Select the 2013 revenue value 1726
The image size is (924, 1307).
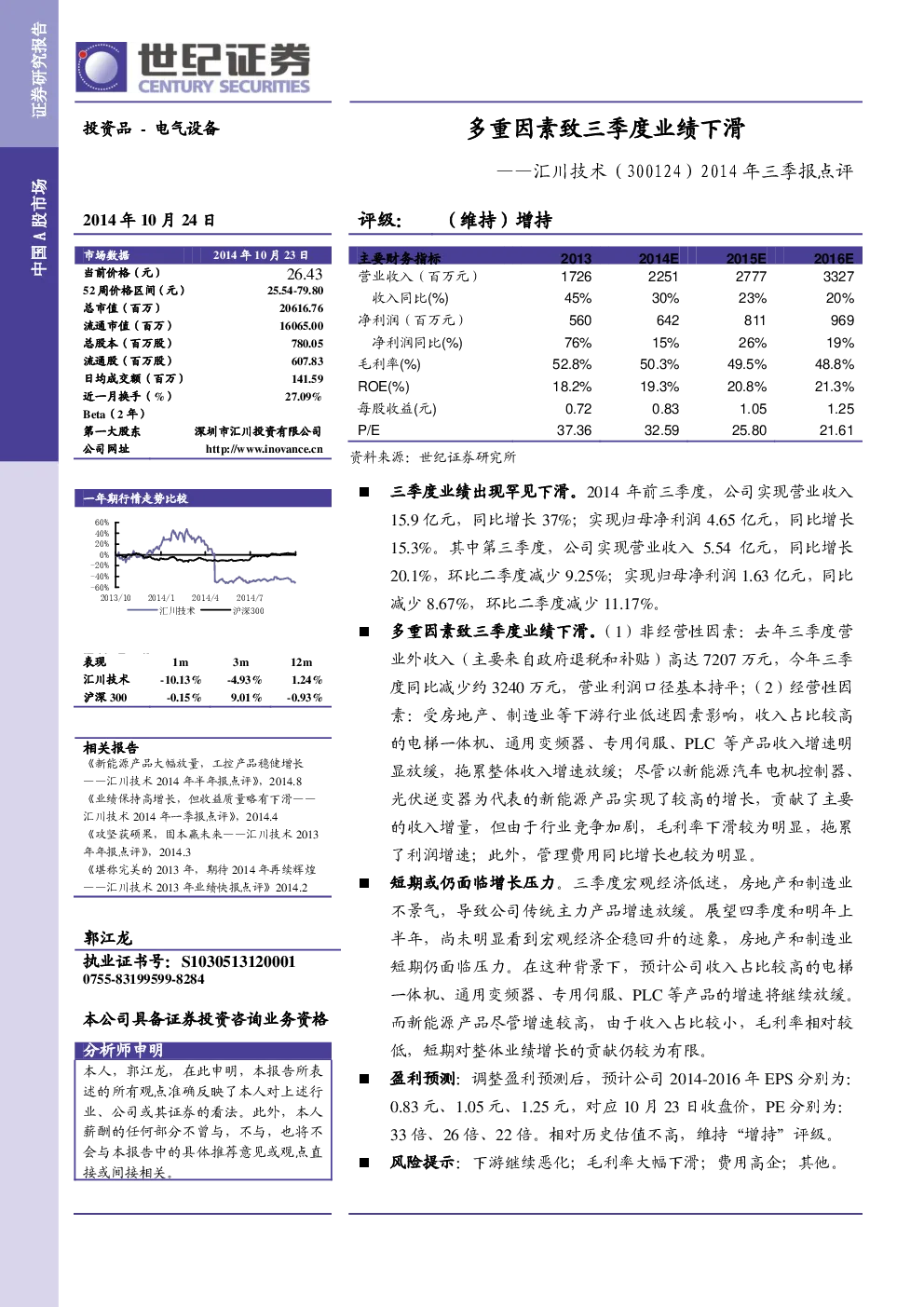click(x=576, y=277)
